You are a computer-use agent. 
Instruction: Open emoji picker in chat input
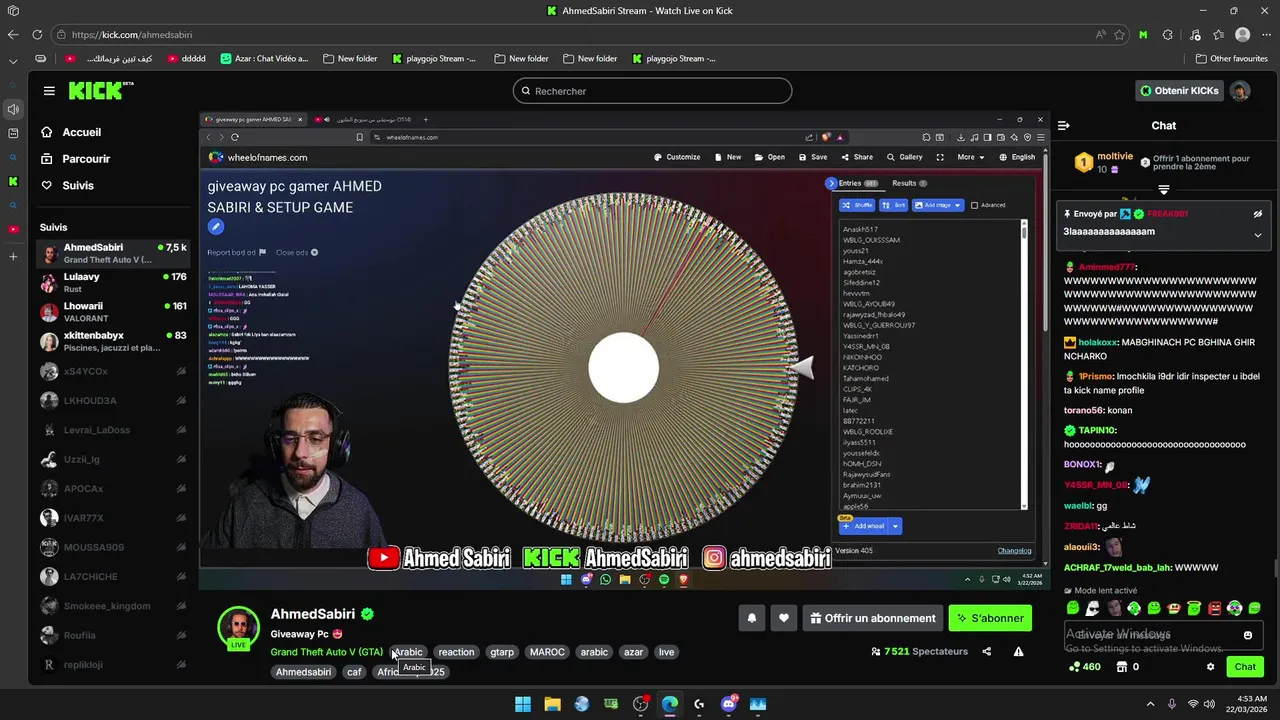[1248, 635]
